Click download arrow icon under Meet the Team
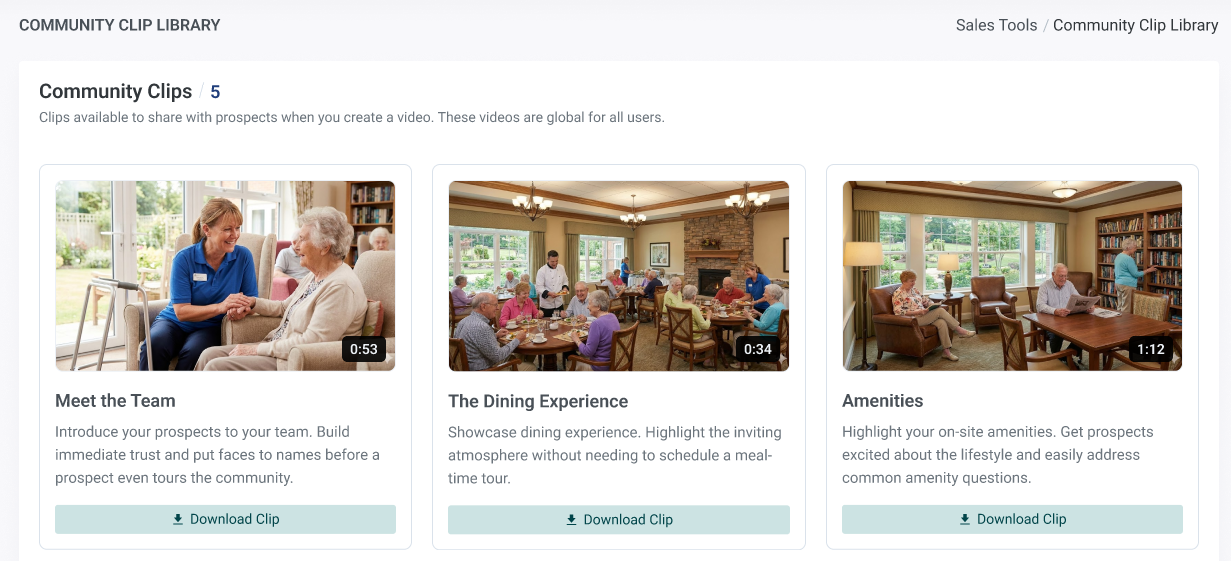1231x561 pixels. tap(178, 519)
